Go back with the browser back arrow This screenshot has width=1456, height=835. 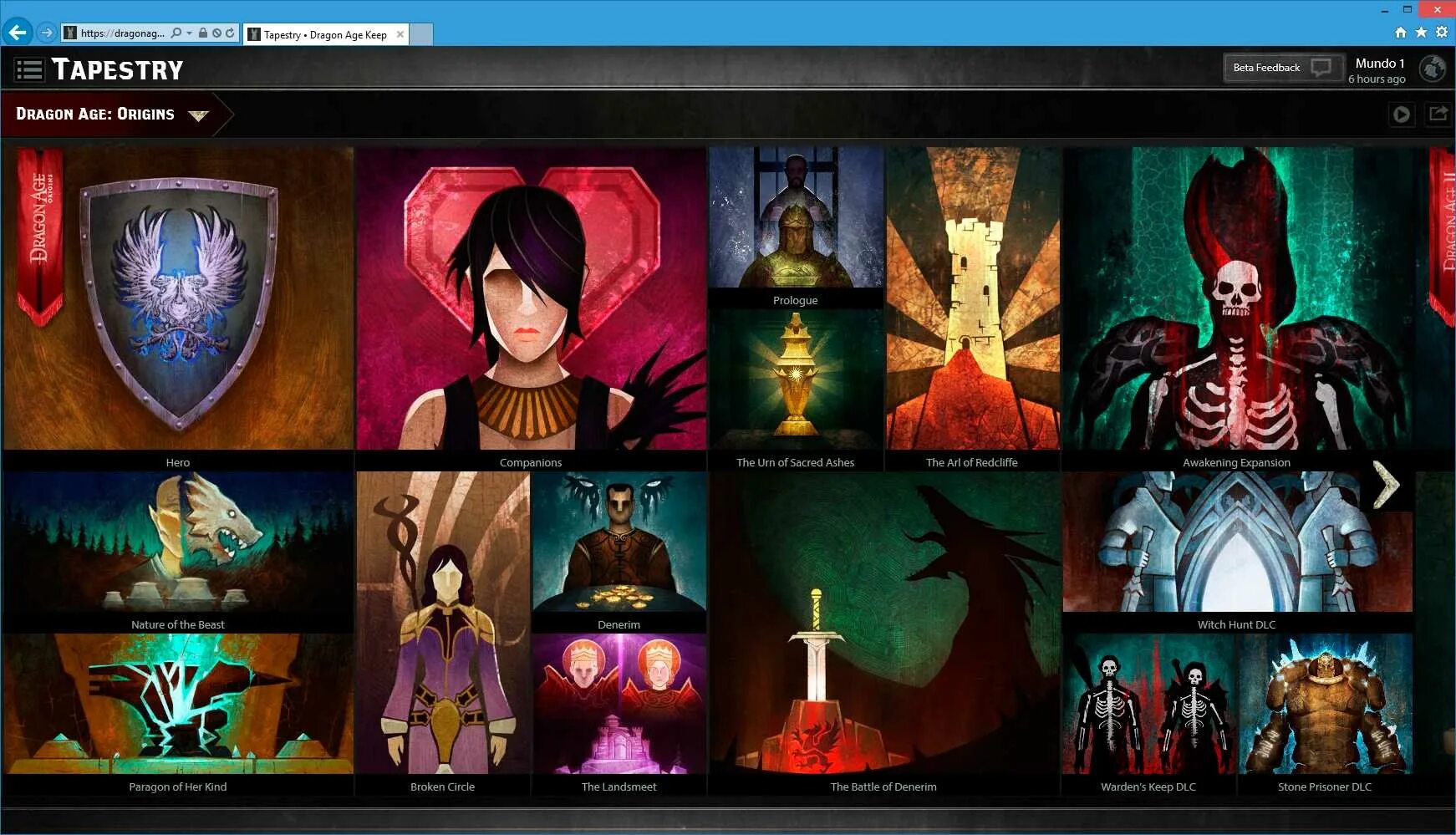(17, 33)
